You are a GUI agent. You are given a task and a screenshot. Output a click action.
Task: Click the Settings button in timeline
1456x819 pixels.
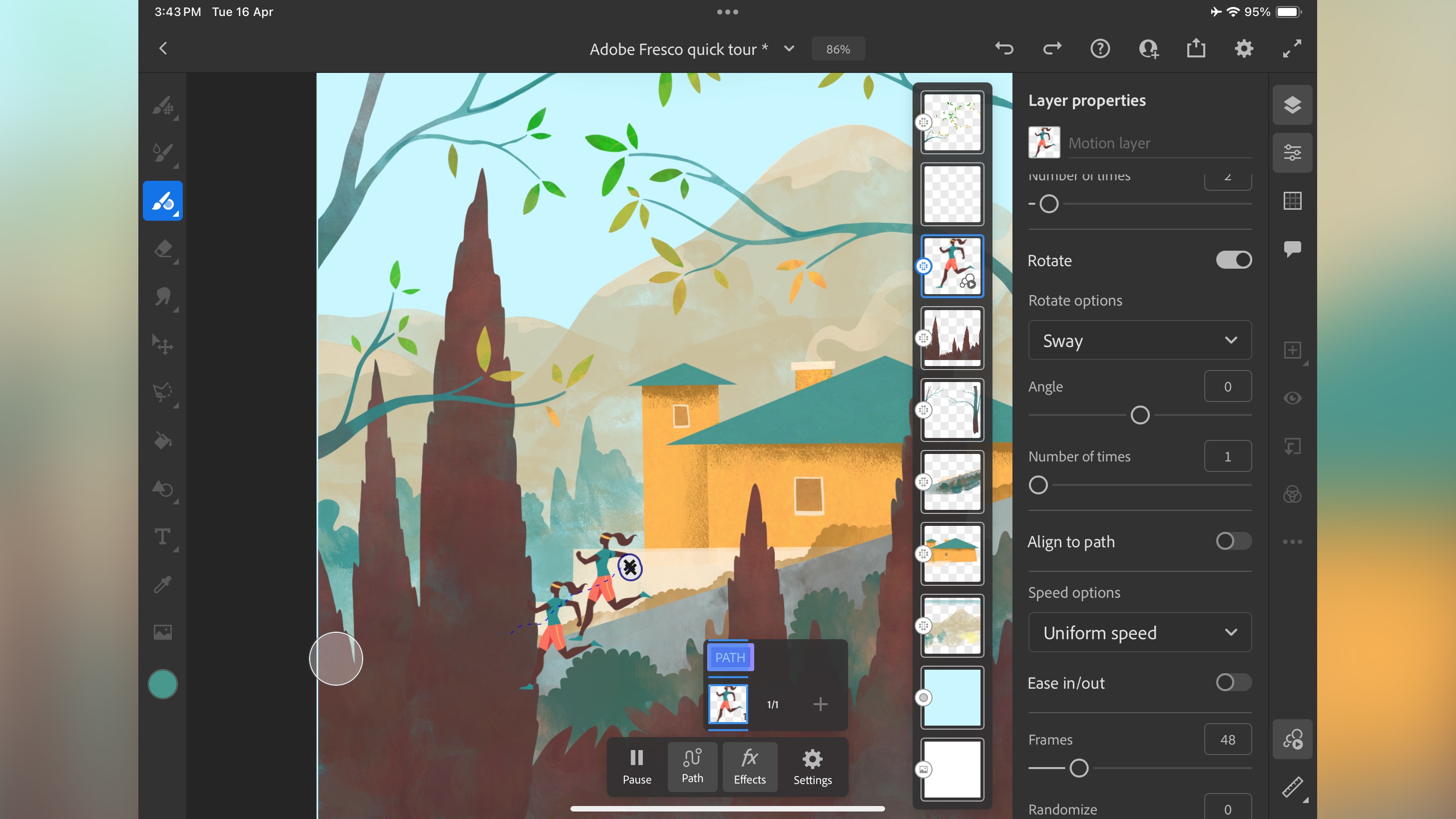[x=813, y=764]
